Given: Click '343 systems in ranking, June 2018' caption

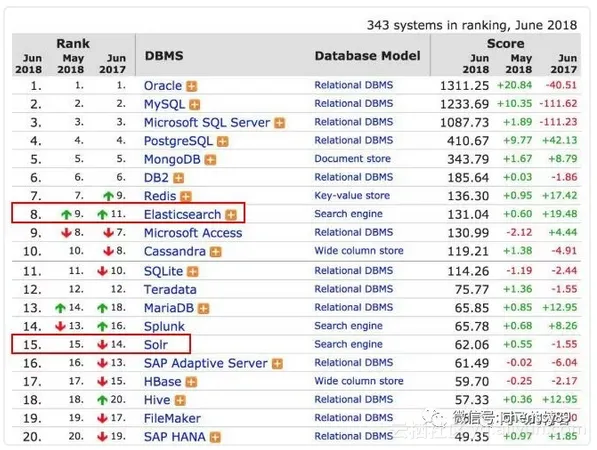Looking at the screenshot, I should click(x=472, y=25).
